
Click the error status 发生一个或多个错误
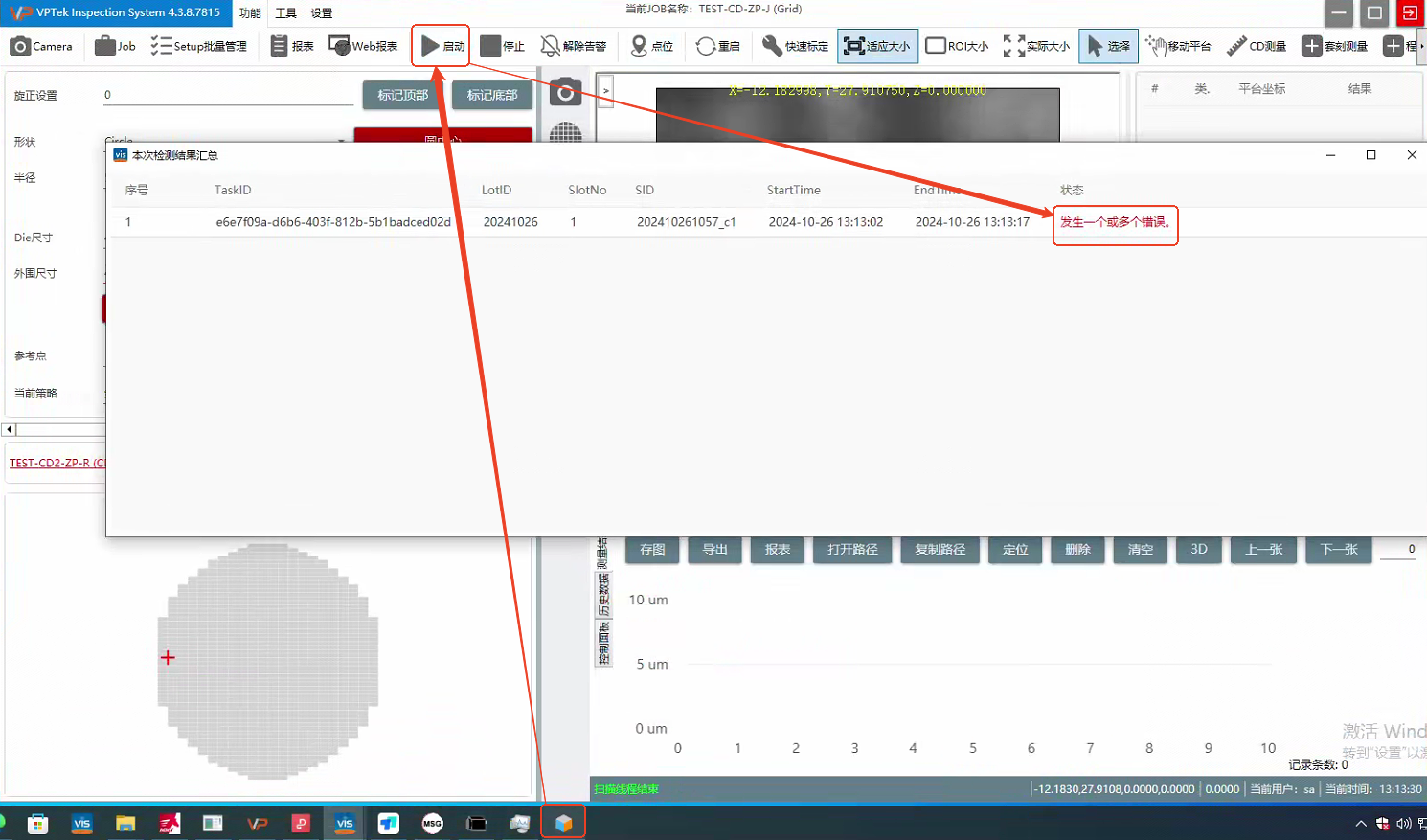coord(1115,222)
